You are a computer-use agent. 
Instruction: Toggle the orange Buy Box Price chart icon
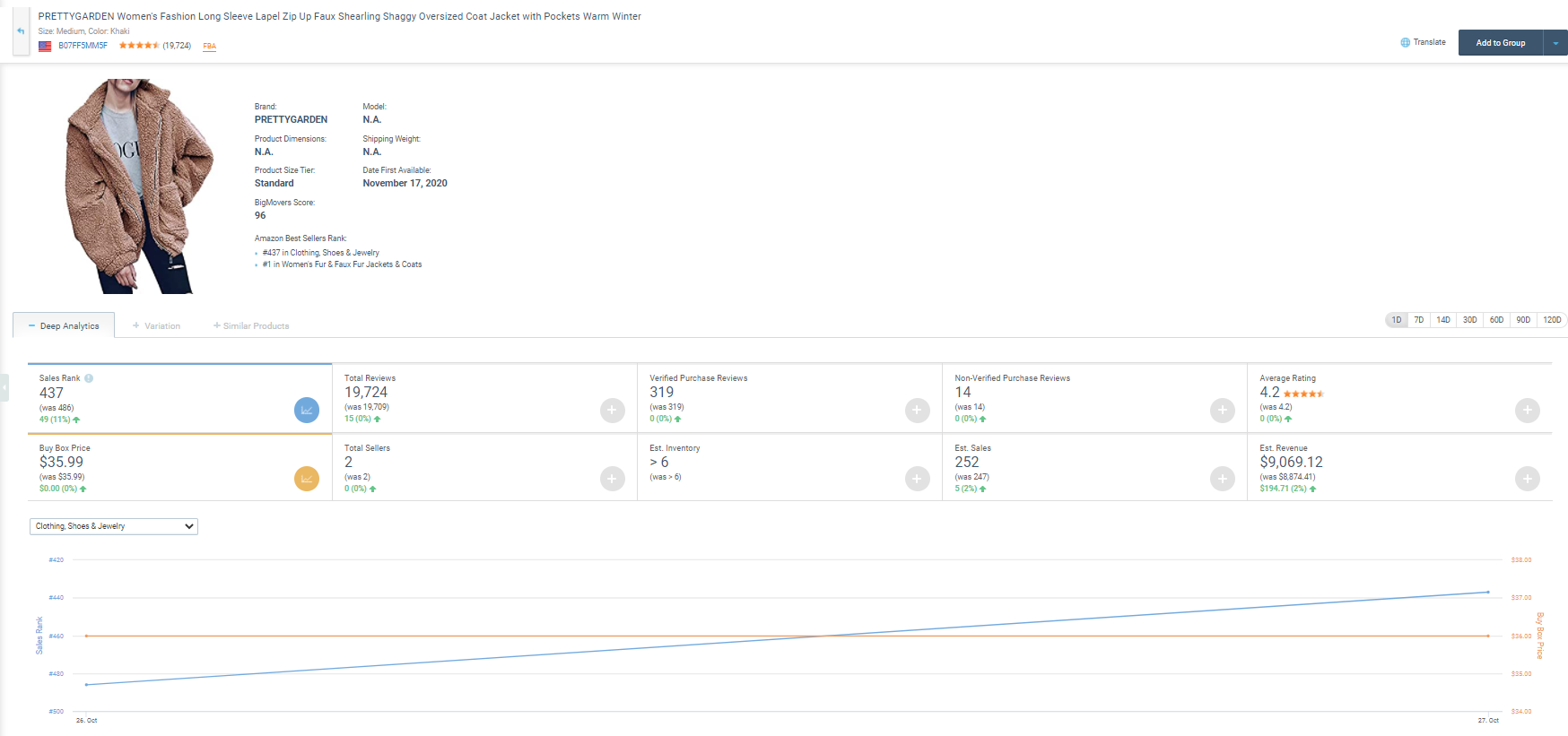pyautogui.click(x=307, y=479)
